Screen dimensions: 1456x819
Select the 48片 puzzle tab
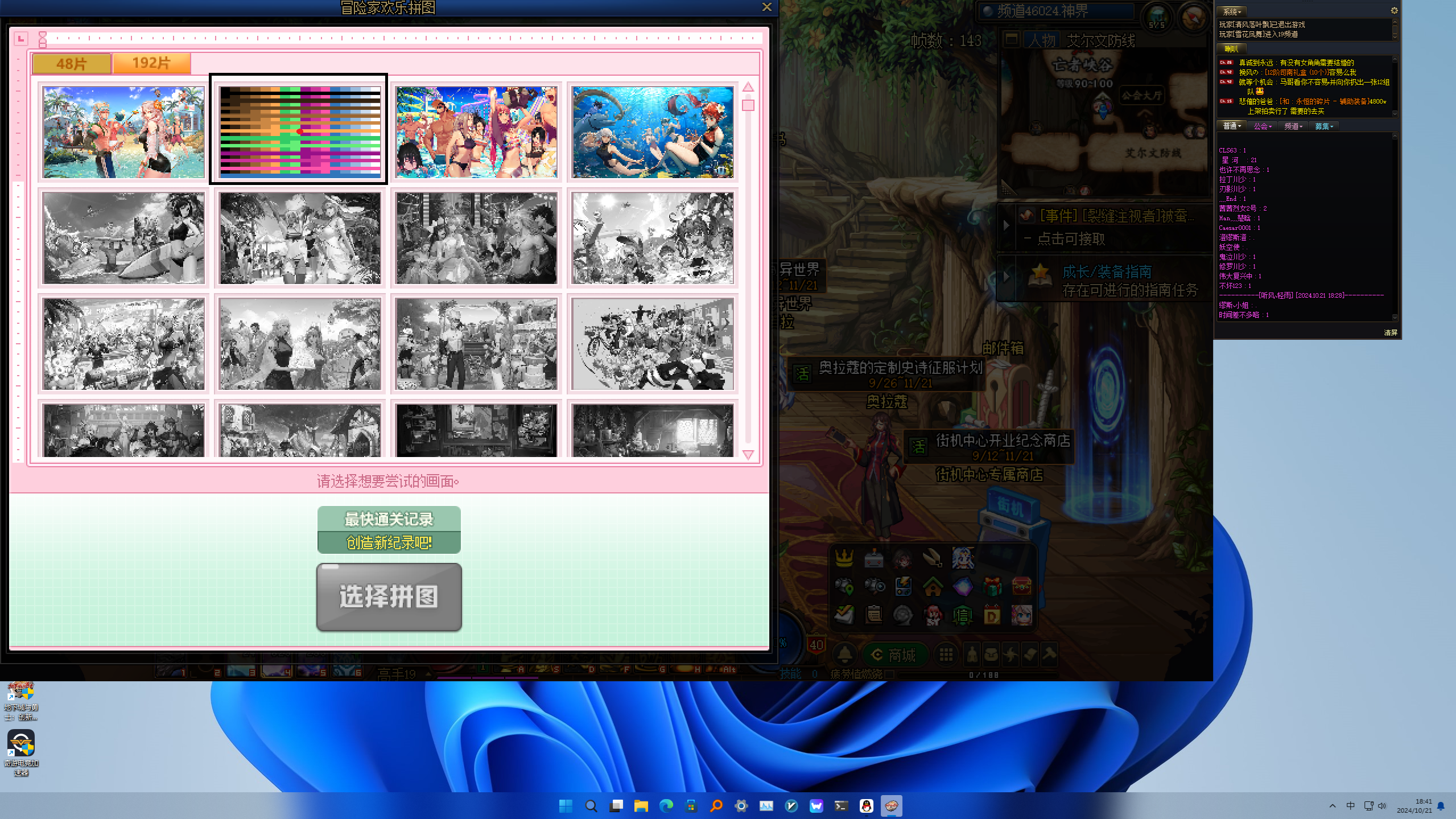[x=72, y=64]
